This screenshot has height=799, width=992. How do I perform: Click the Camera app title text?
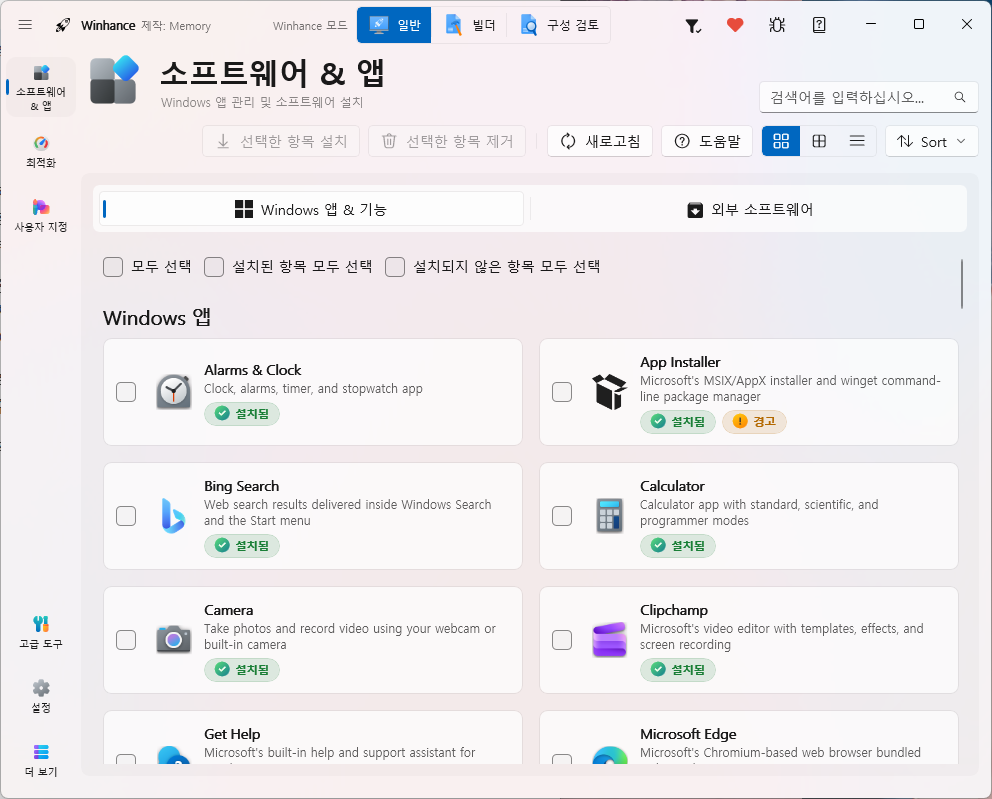pos(228,610)
